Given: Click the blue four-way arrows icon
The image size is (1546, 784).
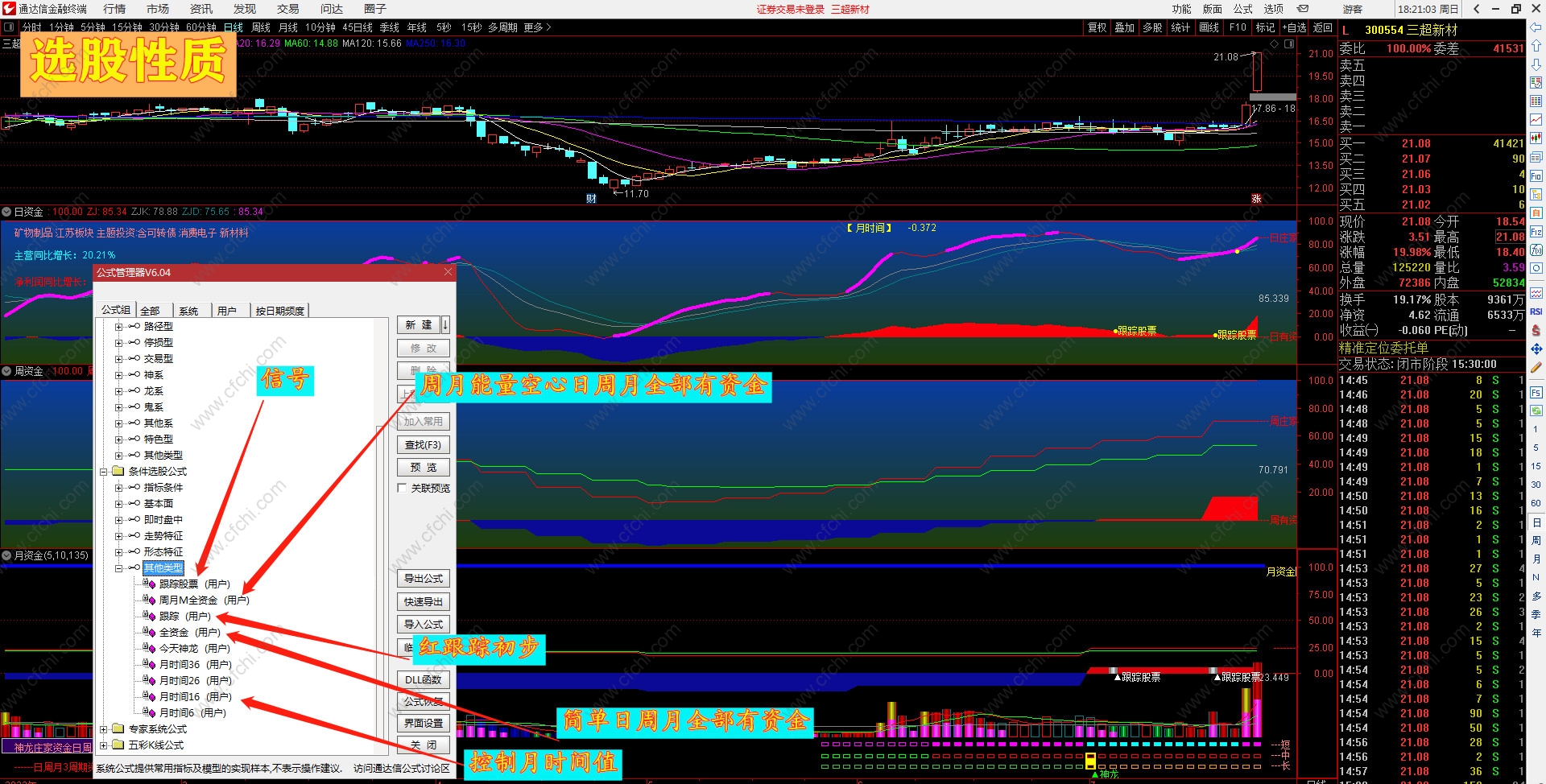Looking at the screenshot, I should click(1536, 349).
